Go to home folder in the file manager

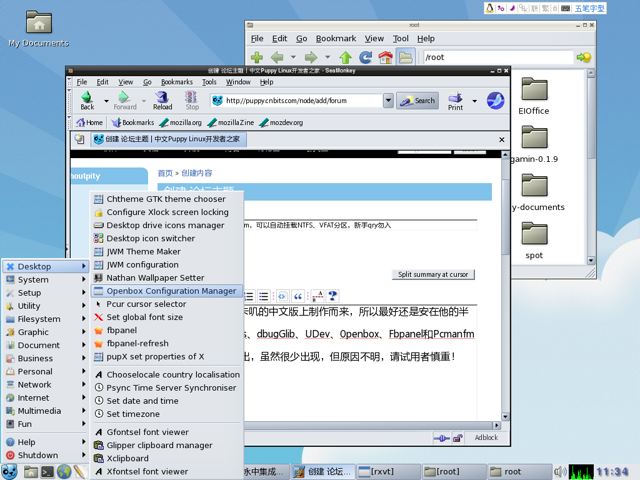coord(385,58)
